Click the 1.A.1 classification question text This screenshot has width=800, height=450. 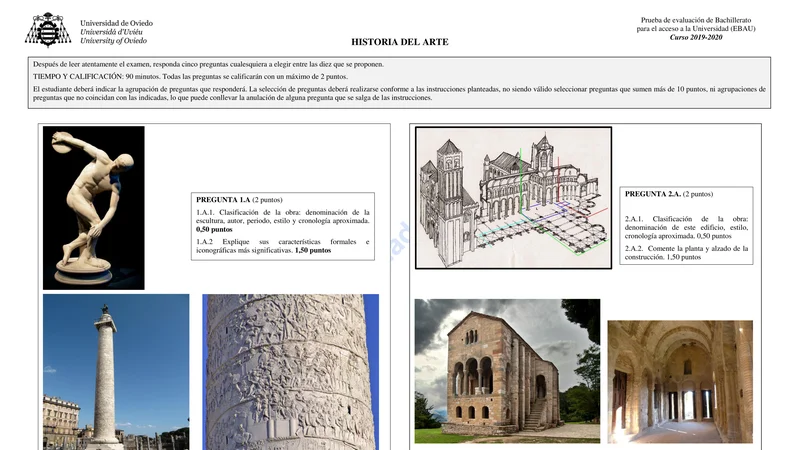283,221
